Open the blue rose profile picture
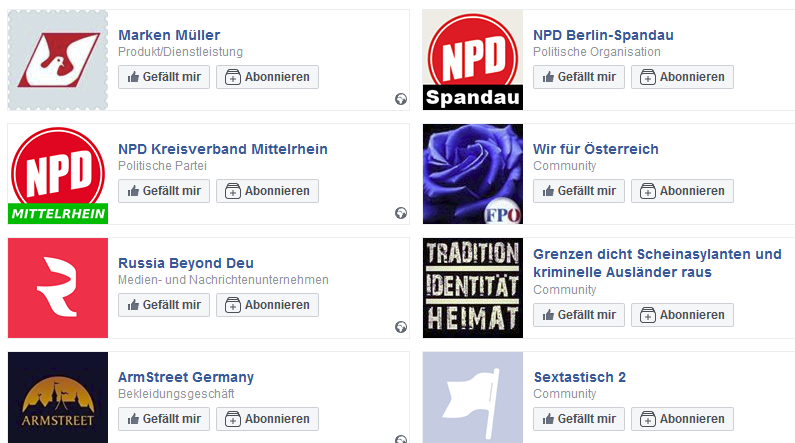Viewport: 795px width, 443px height. point(473,174)
